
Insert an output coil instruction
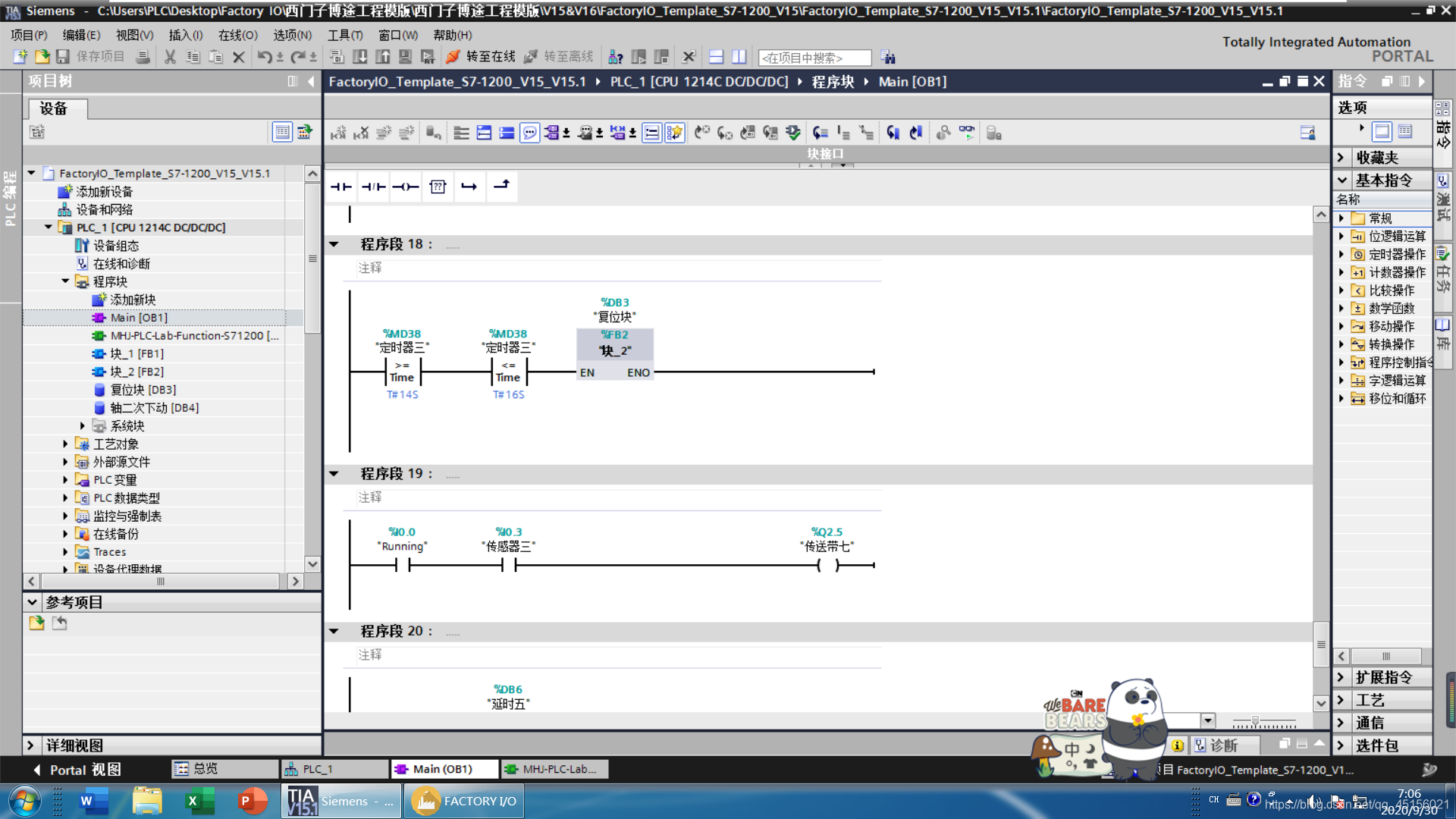(x=406, y=187)
